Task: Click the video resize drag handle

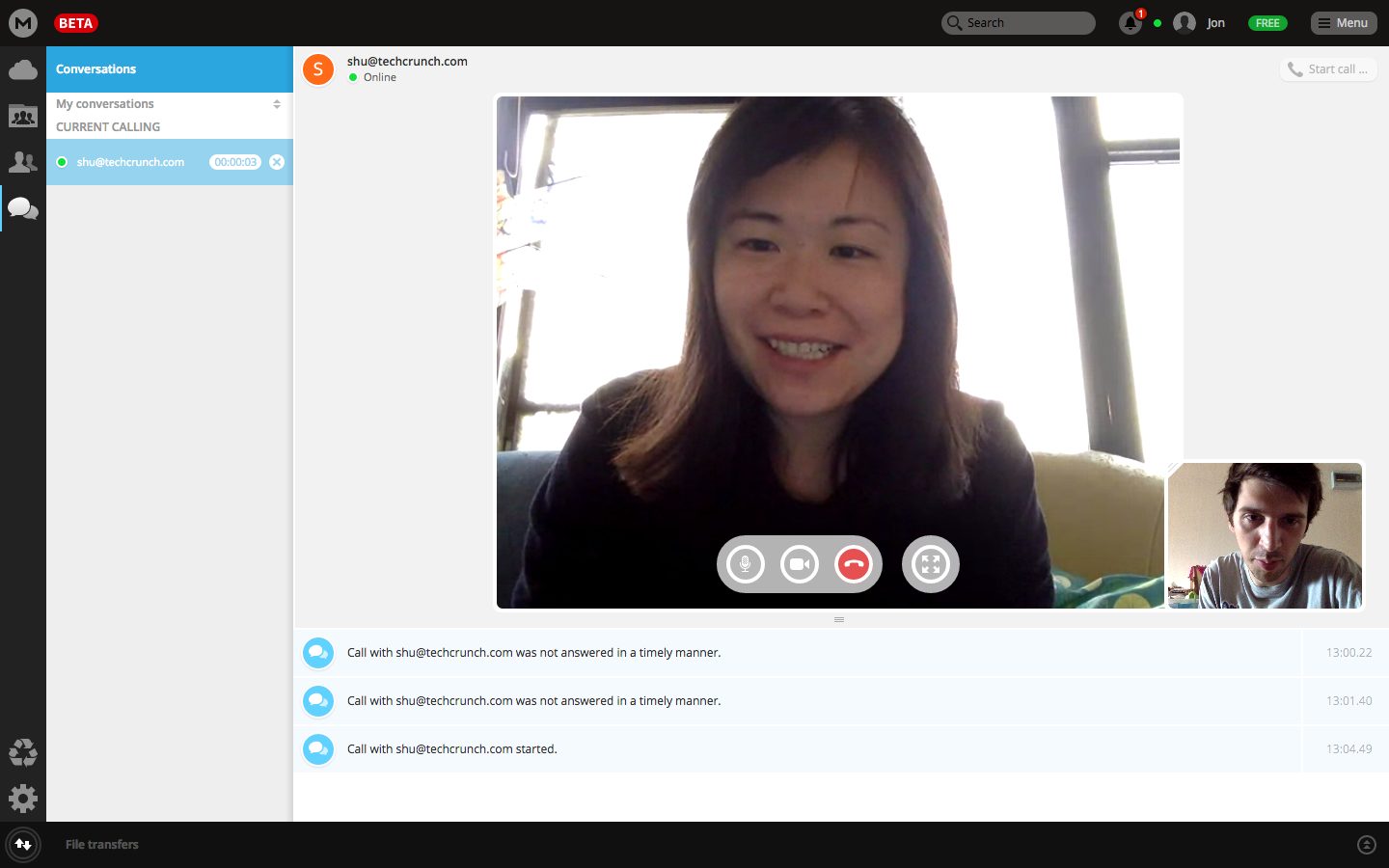Action: click(839, 619)
